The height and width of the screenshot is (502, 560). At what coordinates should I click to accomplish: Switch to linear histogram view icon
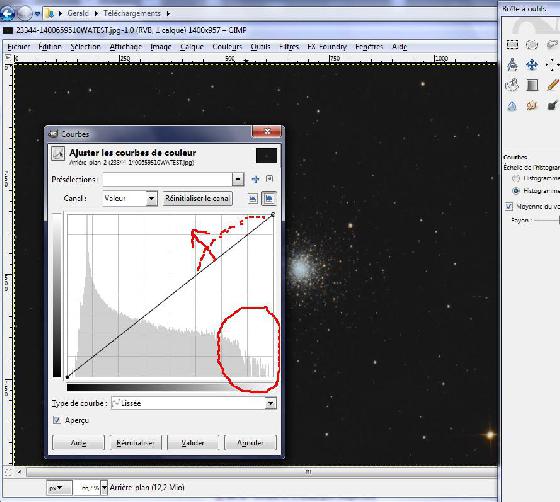253,199
